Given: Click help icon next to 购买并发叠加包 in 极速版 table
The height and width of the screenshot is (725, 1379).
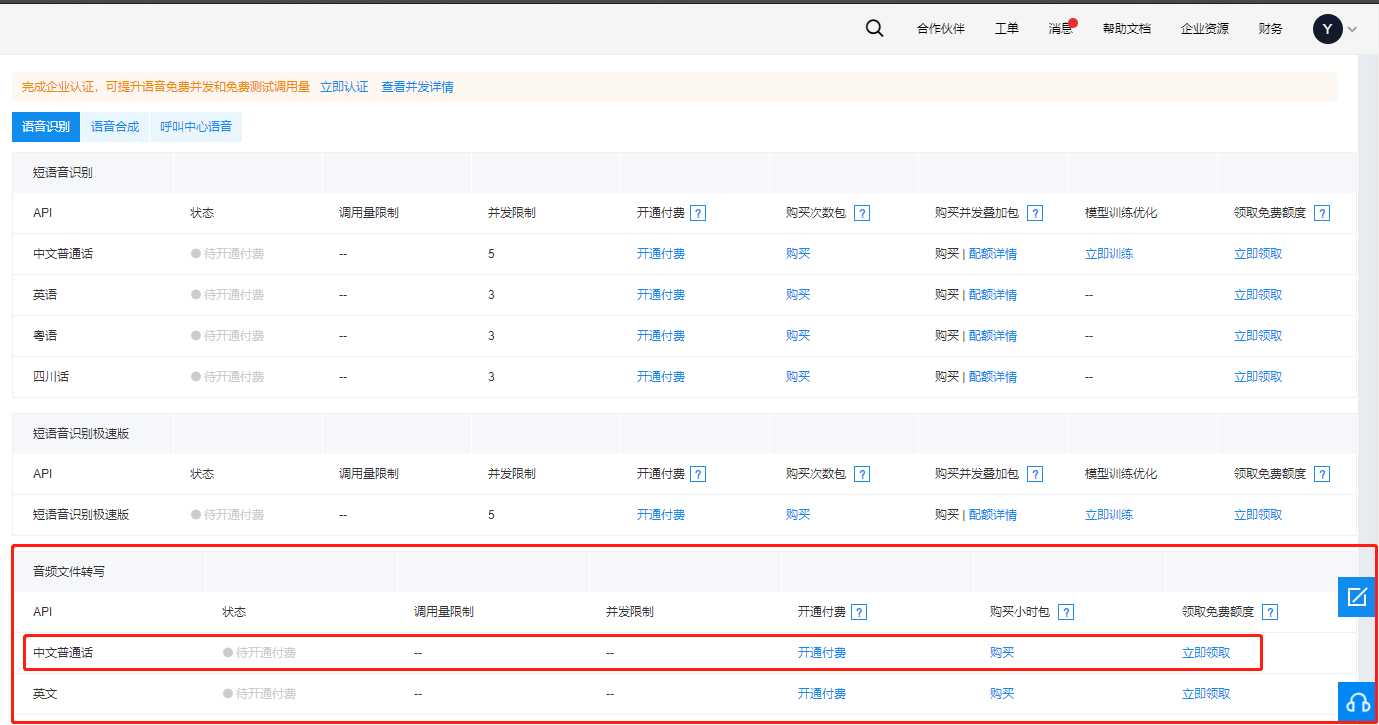Looking at the screenshot, I should pos(1035,474).
